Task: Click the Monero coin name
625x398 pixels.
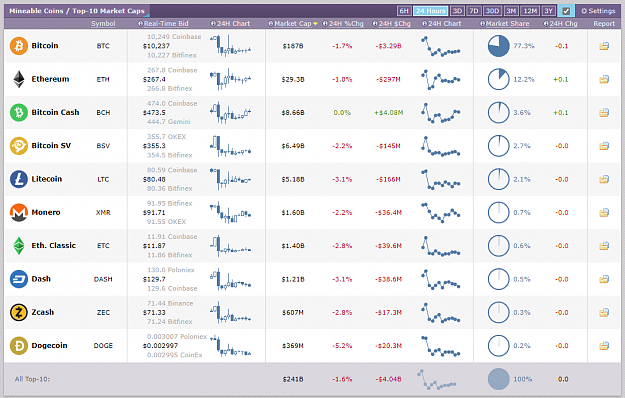Action: (46, 212)
